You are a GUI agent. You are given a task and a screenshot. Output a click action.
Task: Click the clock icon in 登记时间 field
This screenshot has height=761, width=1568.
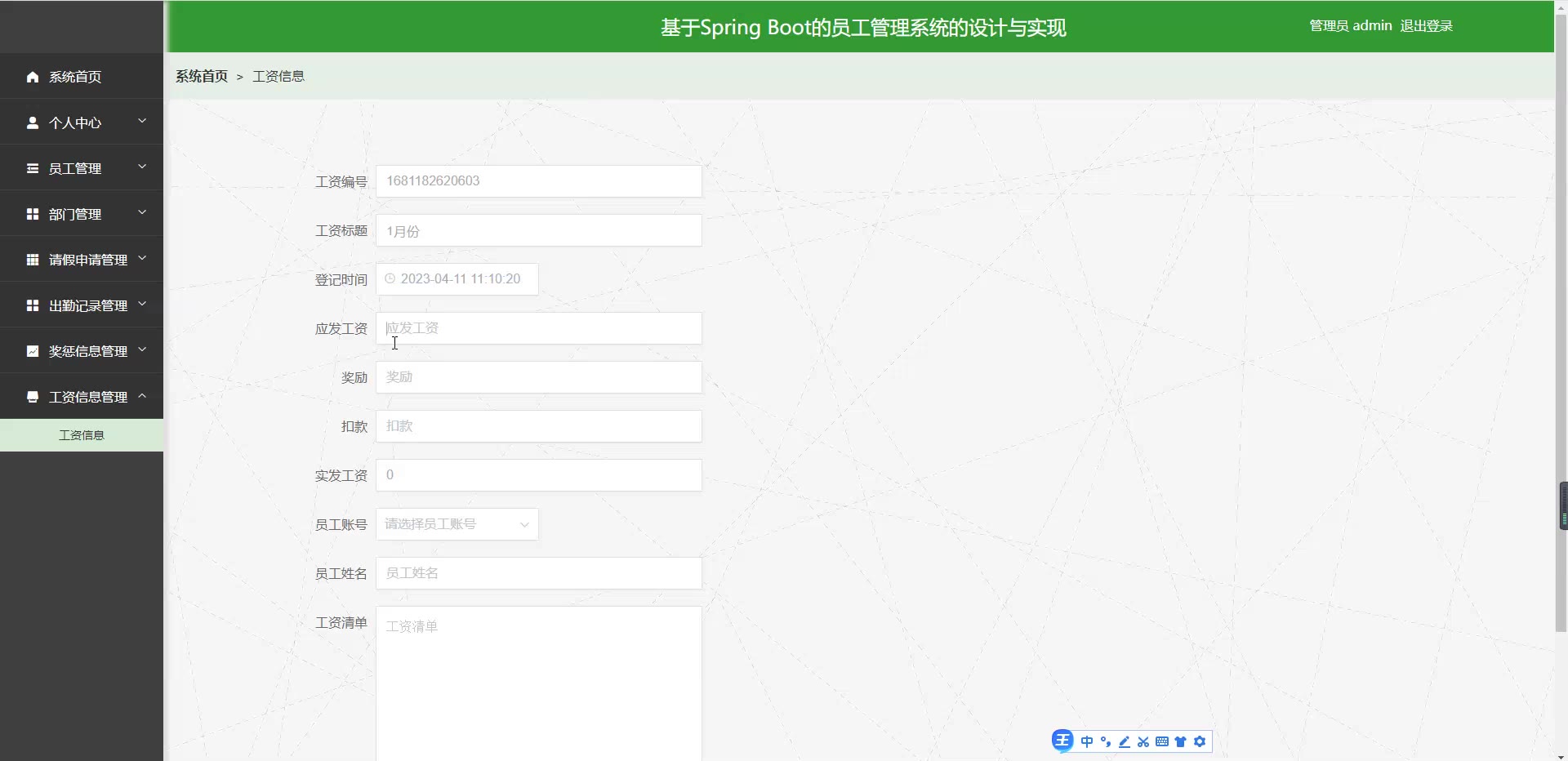click(x=390, y=278)
